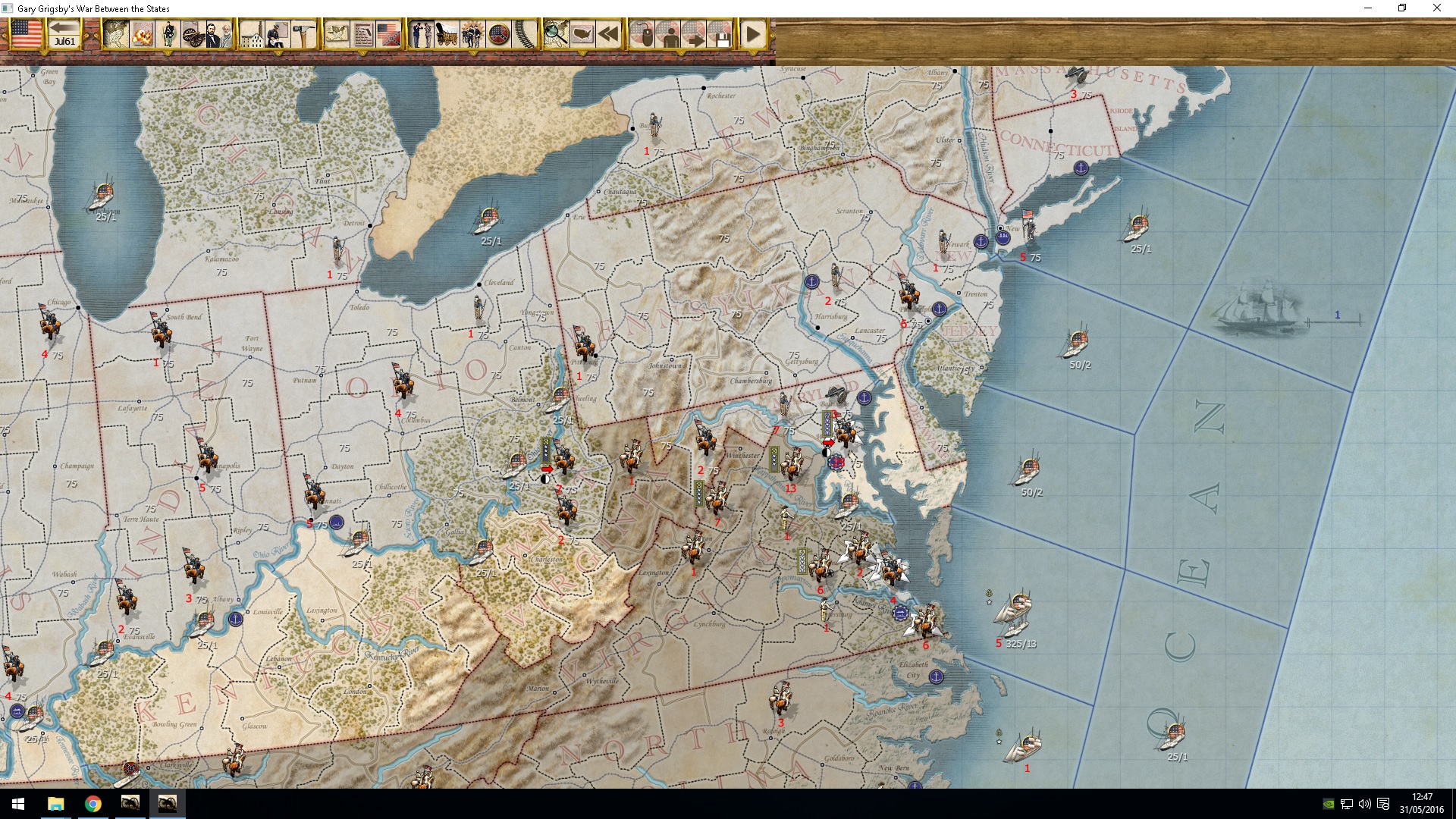Open the two generals leaders icon
Viewport: 1456px width, 819px height.
click(x=219, y=34)
